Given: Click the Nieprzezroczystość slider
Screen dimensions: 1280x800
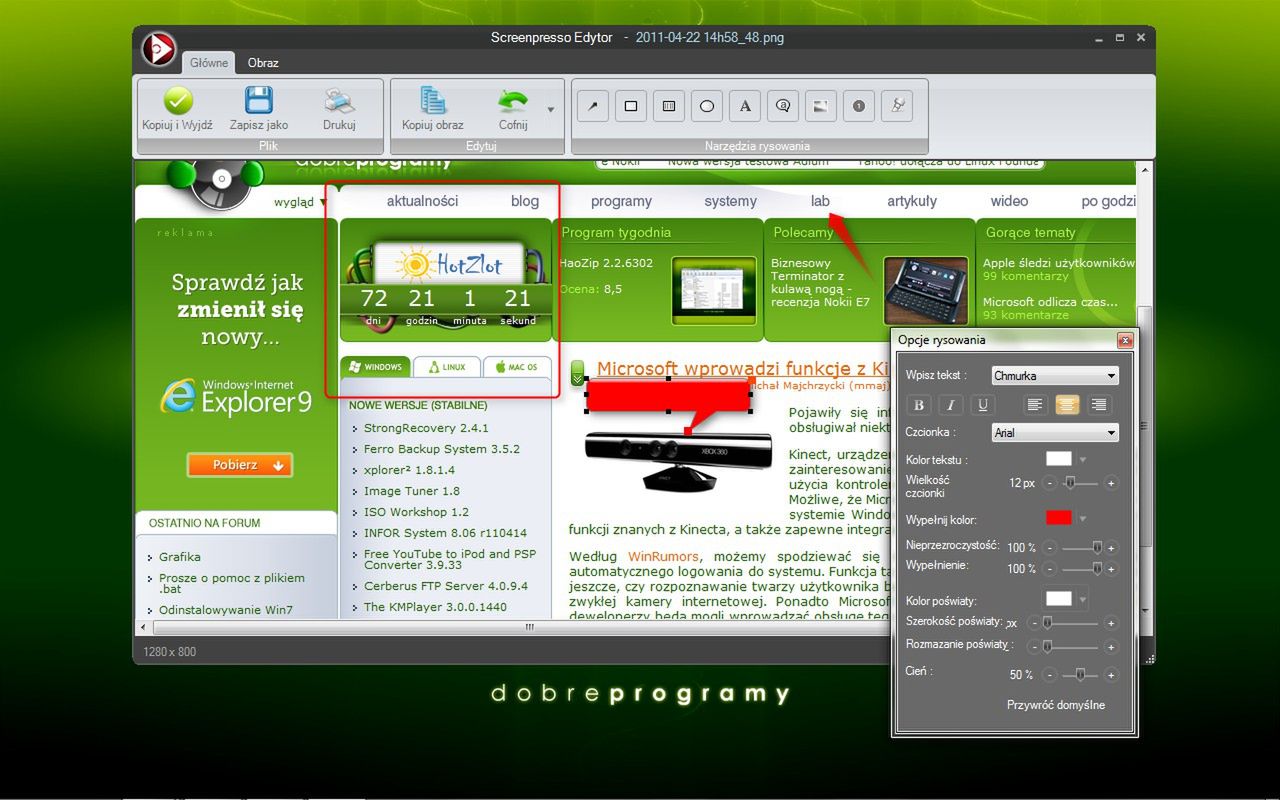Looking at the screenshot, I should tap(1080, 548).
